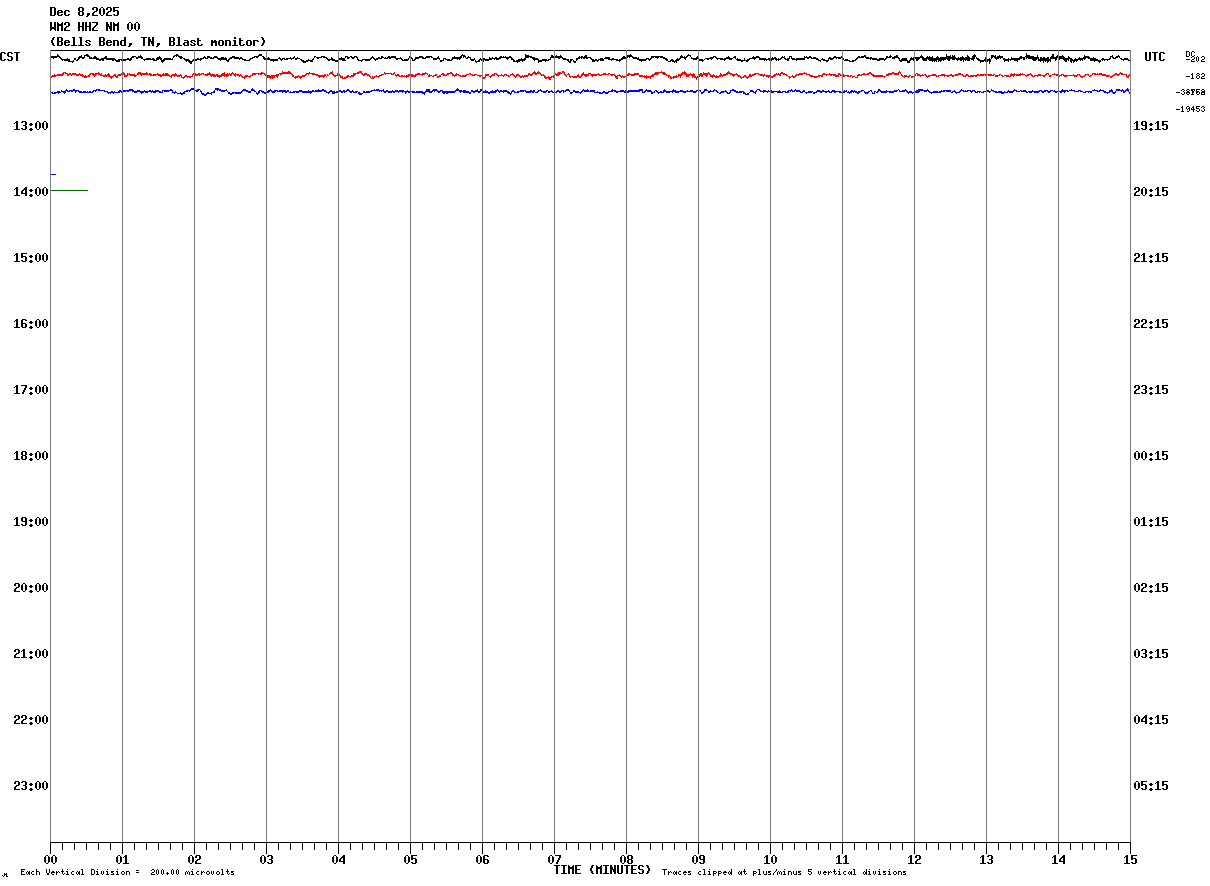
Task: Click minute axis label "06"
Action: (x=482, y=859)
